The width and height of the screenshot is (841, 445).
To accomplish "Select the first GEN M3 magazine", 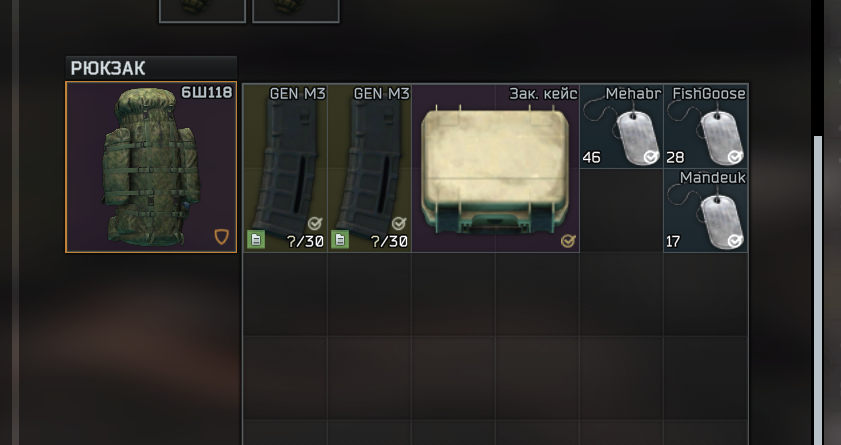I will click(x=285, y=168).
